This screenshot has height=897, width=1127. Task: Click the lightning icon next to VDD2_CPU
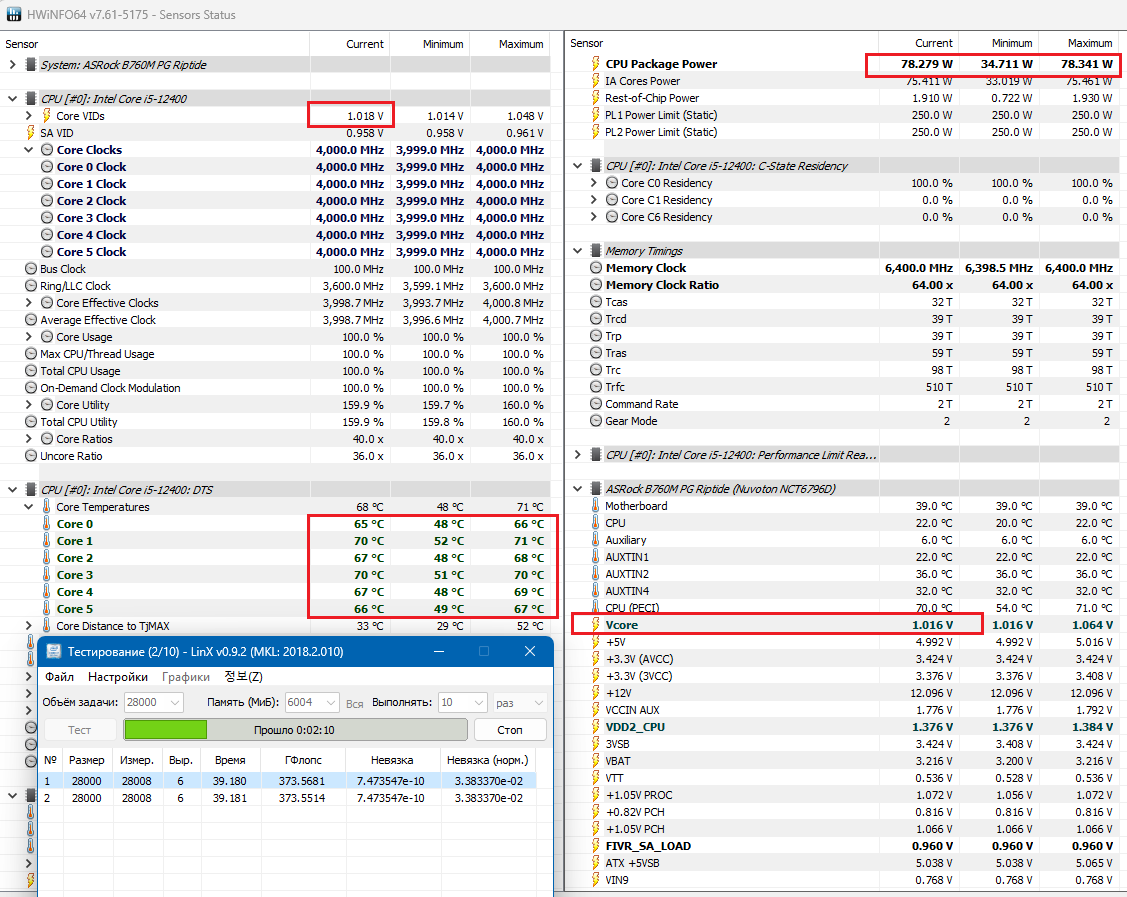pyautogui.click(x=594, y=727)
